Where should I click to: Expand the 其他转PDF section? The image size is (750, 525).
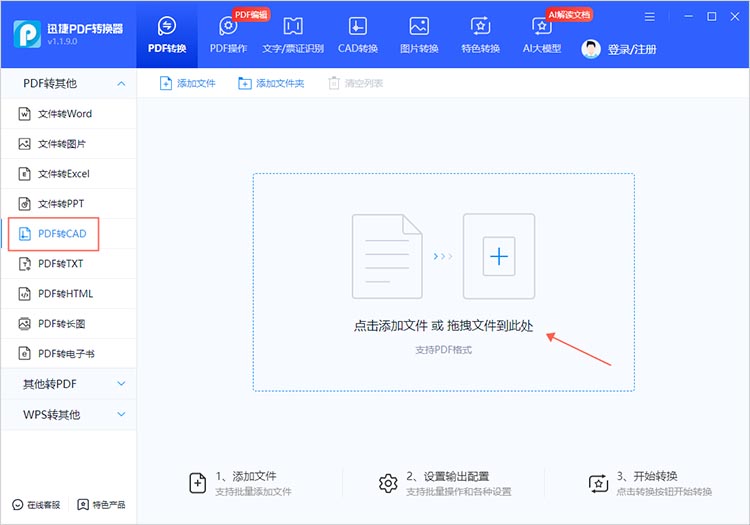point(68,384)
